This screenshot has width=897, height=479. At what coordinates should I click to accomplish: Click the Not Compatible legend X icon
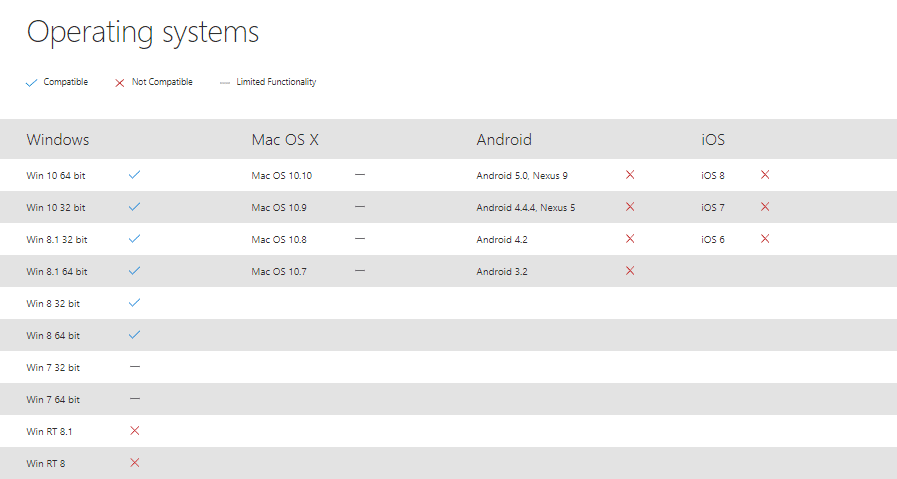click(120, 83)
